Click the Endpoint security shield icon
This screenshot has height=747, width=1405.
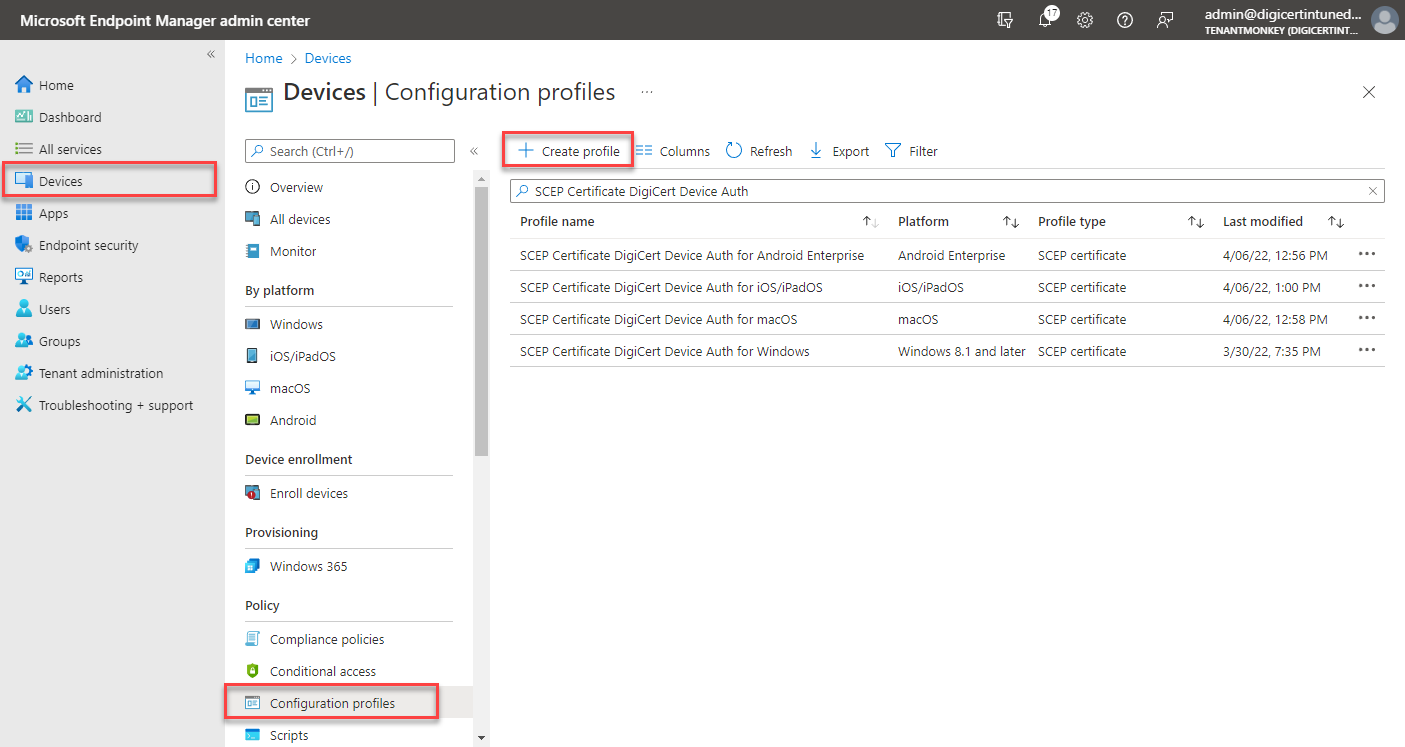(x=24, y=245)
